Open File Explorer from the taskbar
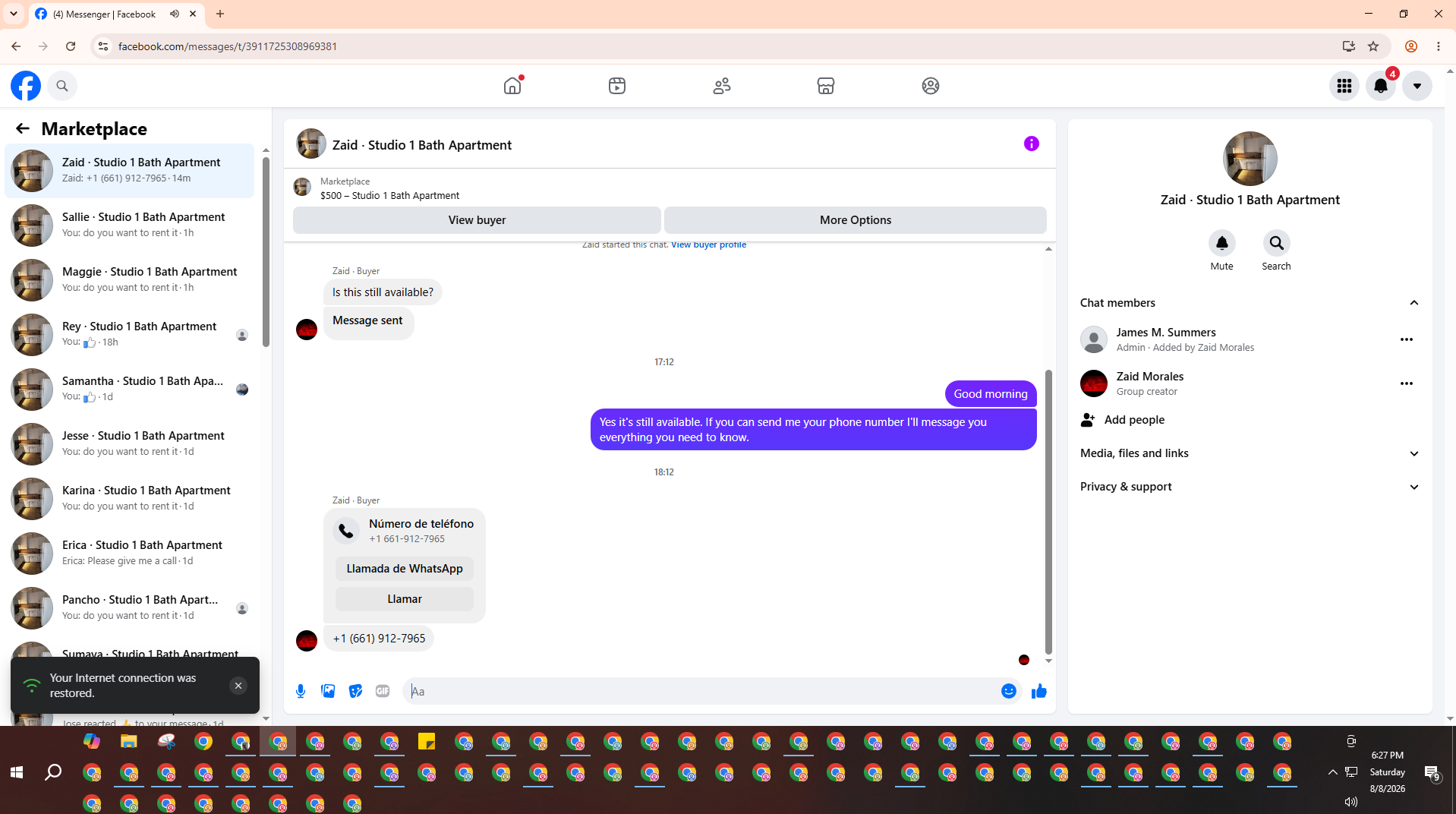The width and height of the screenshot is (1456, 814). [129, 741]
